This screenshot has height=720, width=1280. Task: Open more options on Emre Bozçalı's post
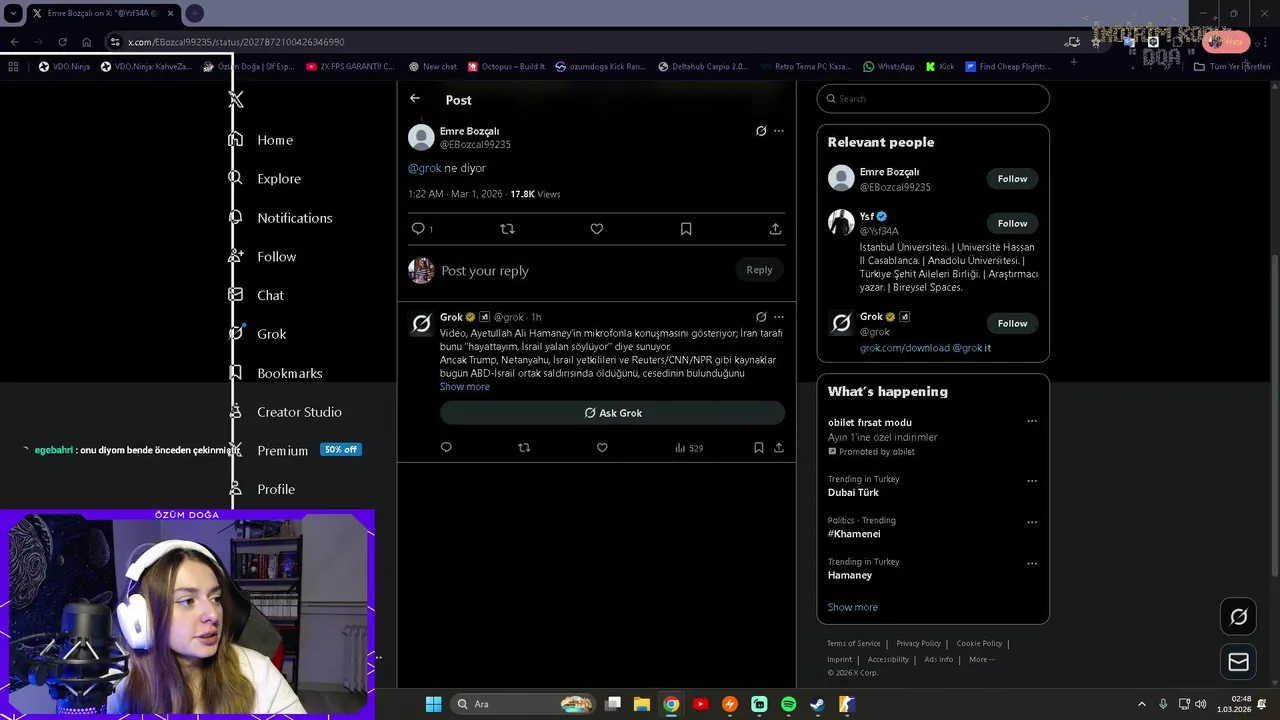click(779, 131)
